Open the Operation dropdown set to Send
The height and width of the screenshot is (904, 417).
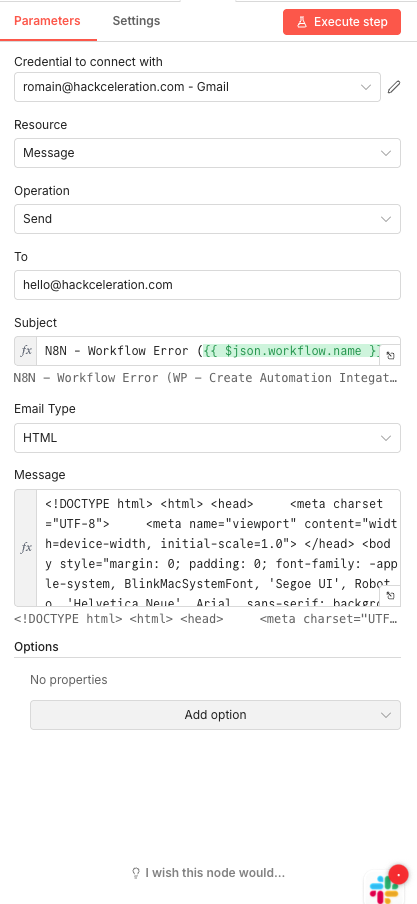coord(208,219)
